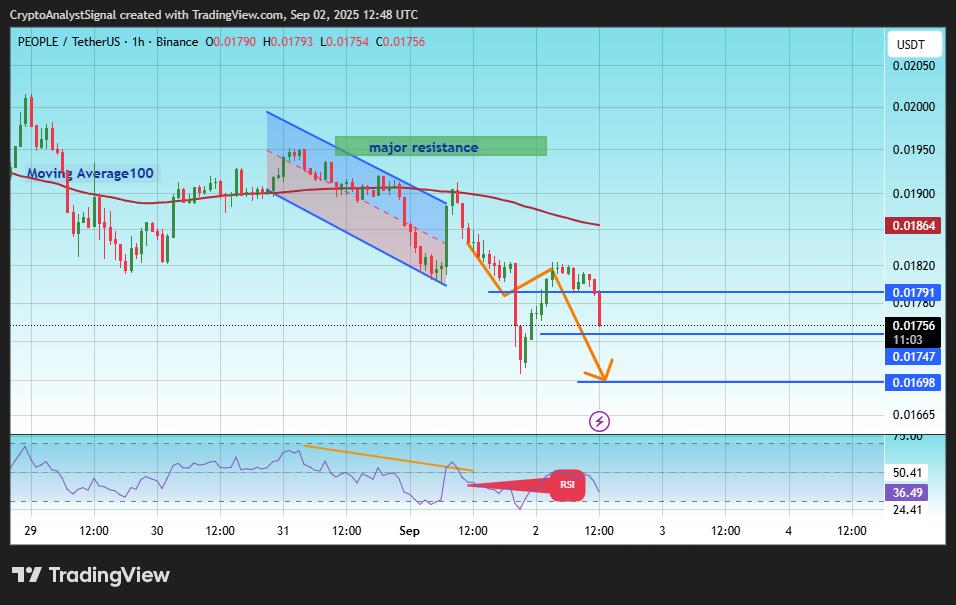Click the red RSI callout label
The height and width of the screenshot is (605, 956).
coord(568,485)
